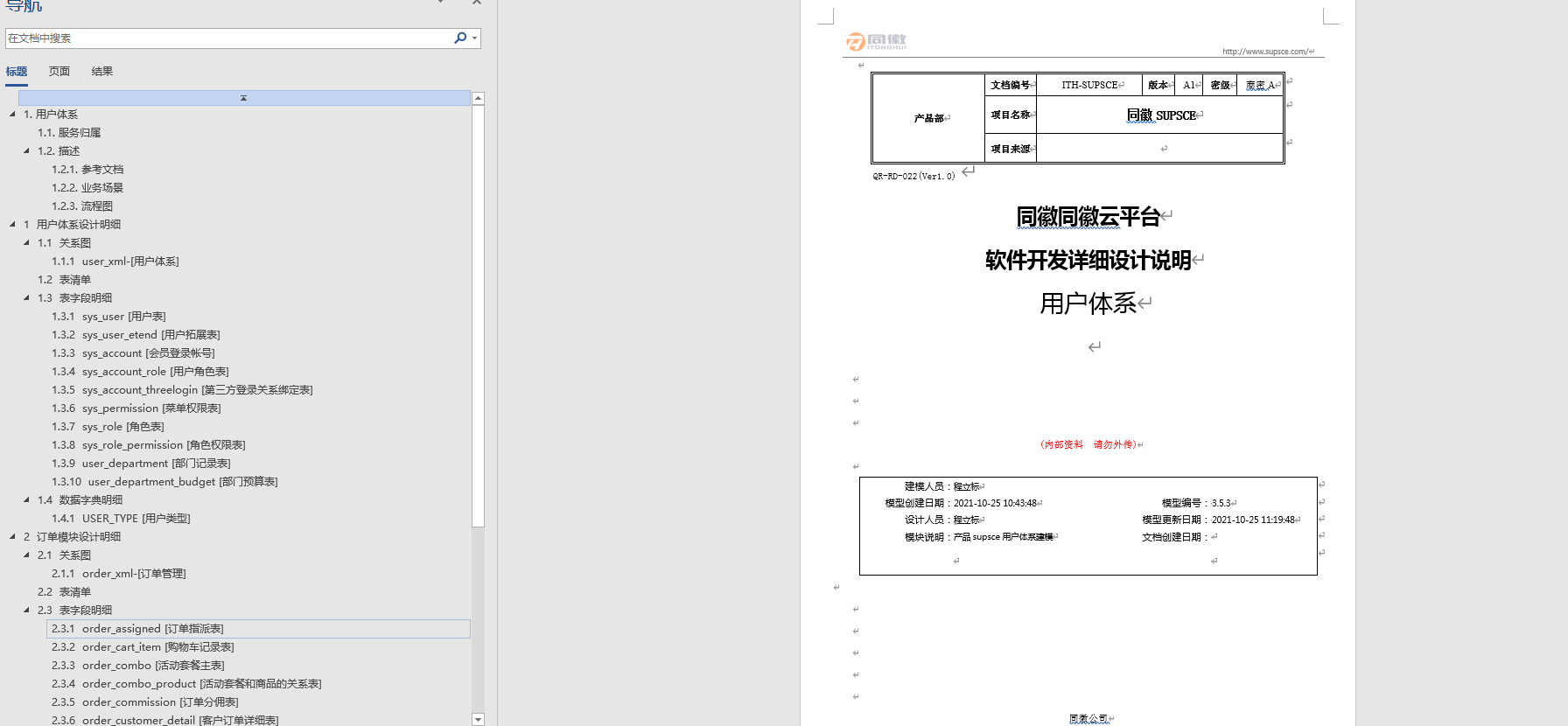Select heading '1.3.3 sys_account [会员登录帐号]'
The width and height of the screenshot is (1568, 726).
pos(133,353)
